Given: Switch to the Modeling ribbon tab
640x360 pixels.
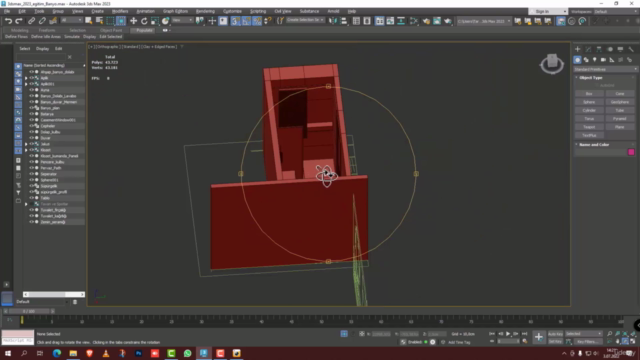Looking at the screenshot, I should [x=20, y=30].
